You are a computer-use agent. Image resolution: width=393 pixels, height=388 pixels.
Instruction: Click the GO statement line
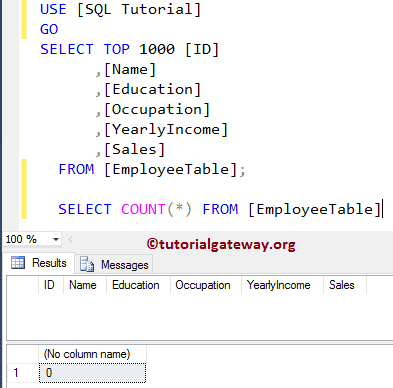(49, 29)
